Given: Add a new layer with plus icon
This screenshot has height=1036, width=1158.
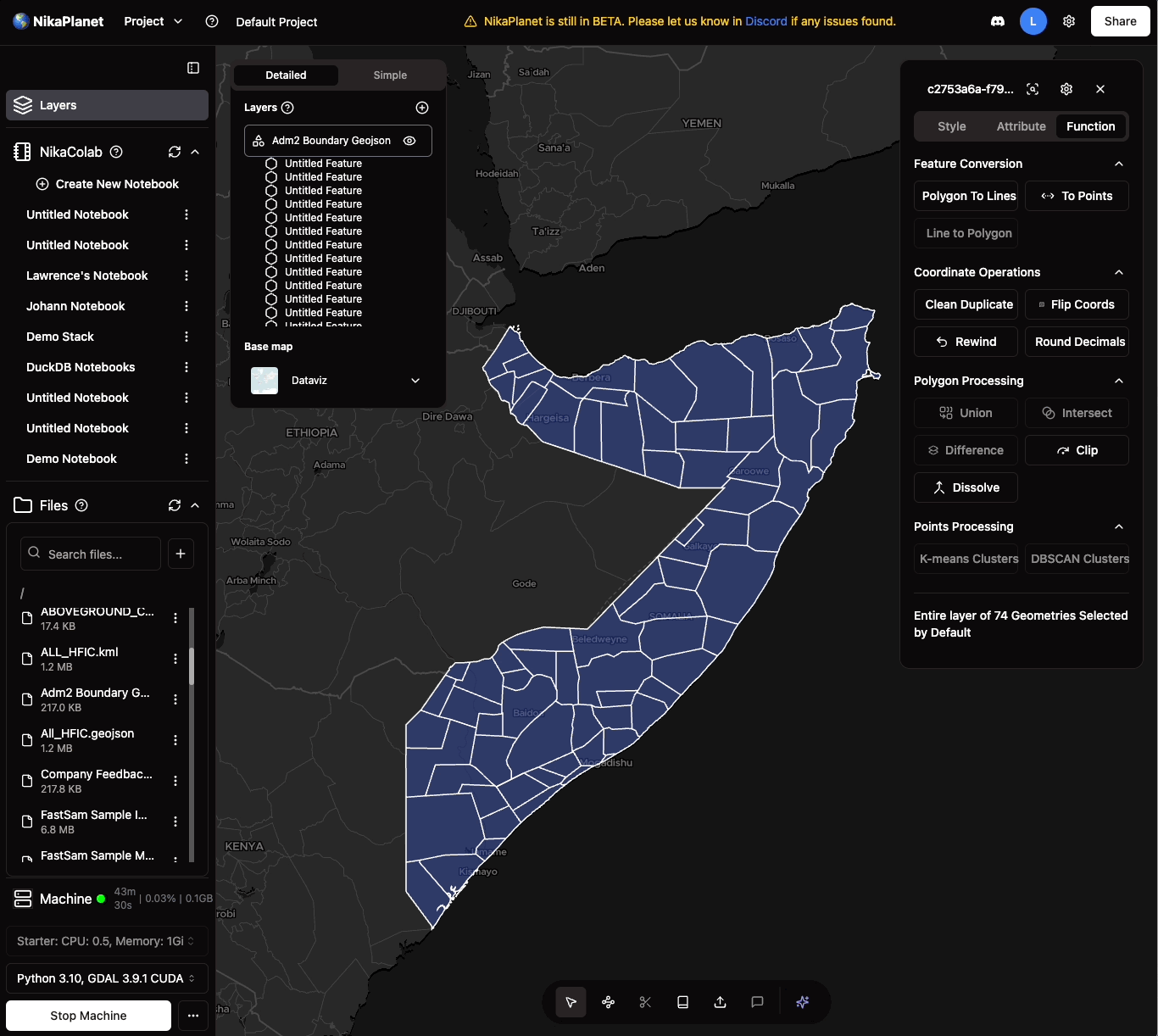Looking at the screenshot, I should point(422,108).
